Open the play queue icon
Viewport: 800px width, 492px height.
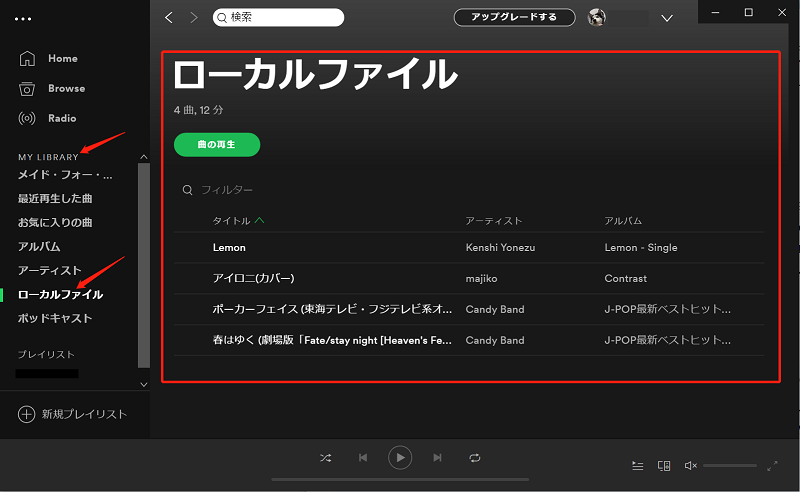638,465
